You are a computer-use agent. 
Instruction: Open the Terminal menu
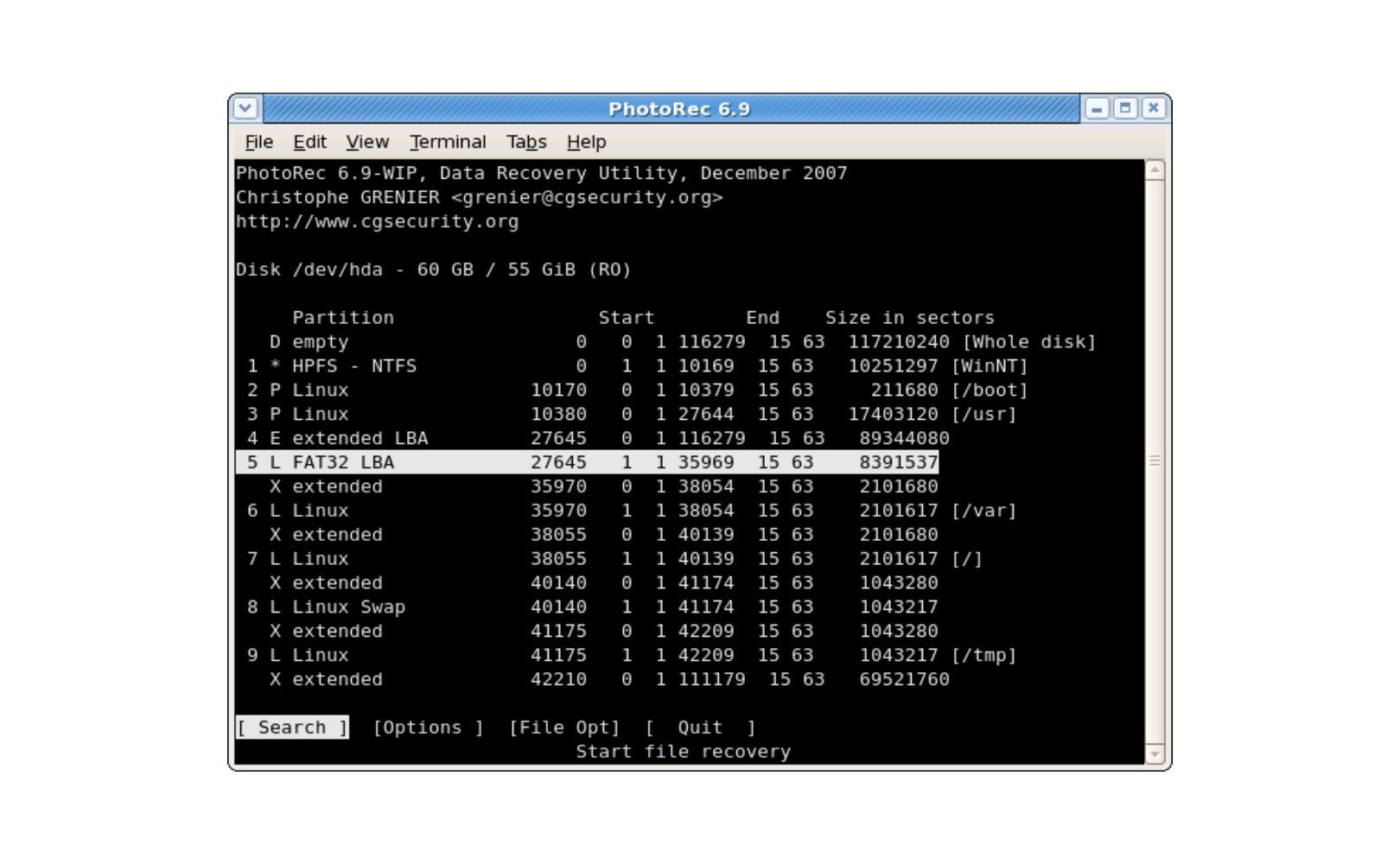click(448, 142)
